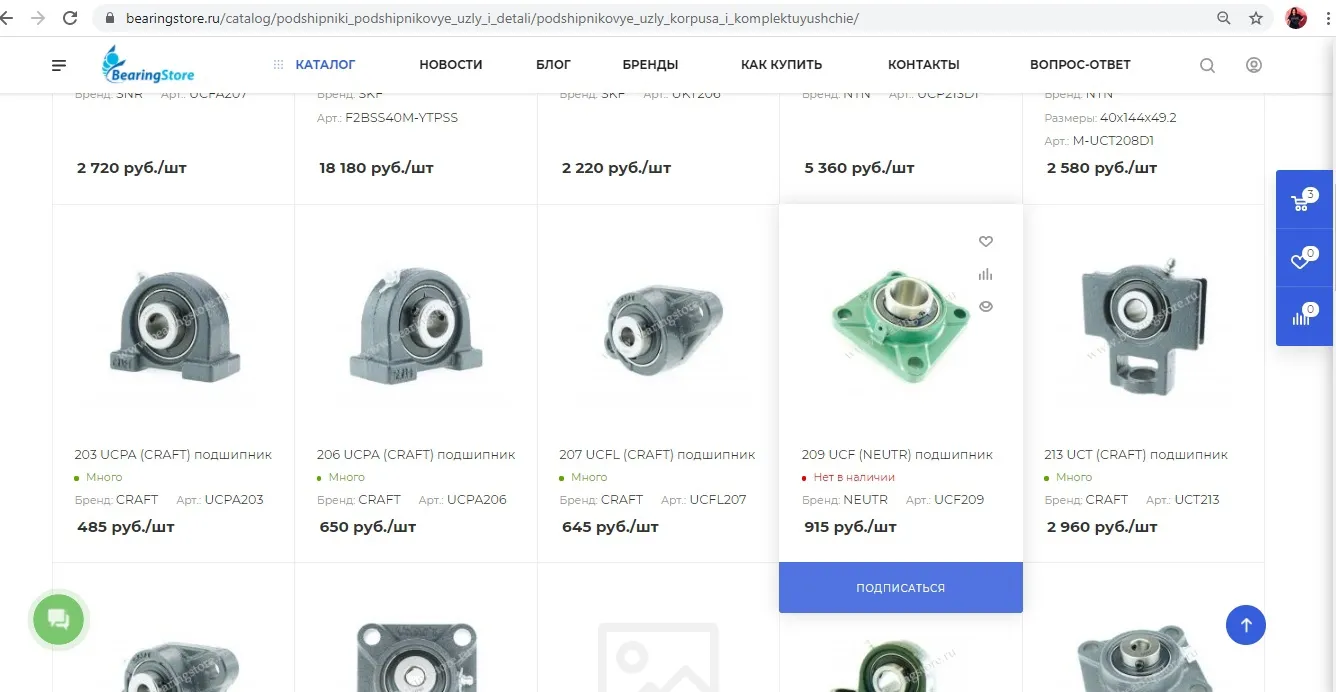Open the НОВОСТИ menu item
The width and height of the screenshot is (1336, 692).
(x=451, y=65)
